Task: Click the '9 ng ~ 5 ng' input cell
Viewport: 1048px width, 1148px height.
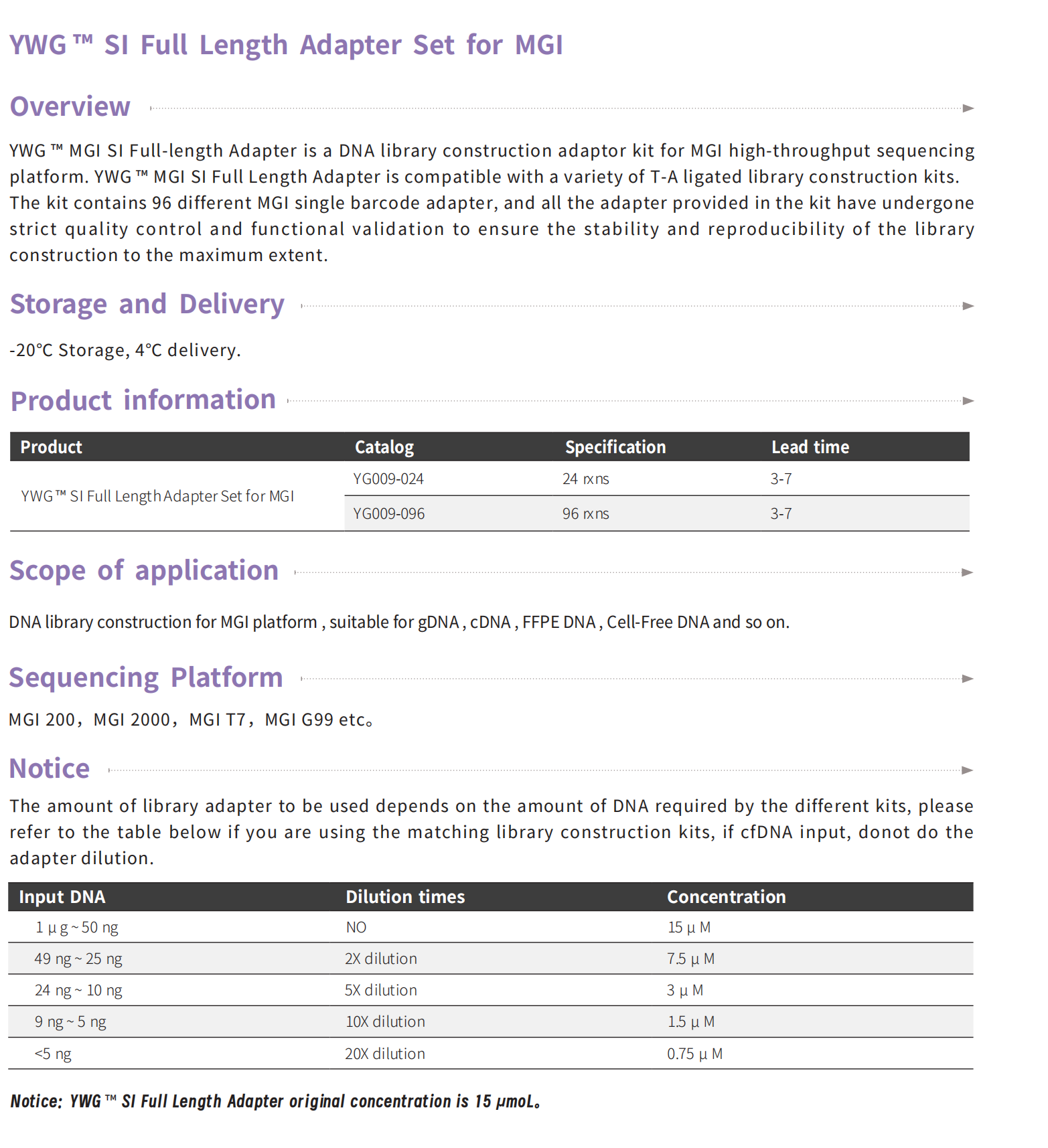Action: [70, 1022]
